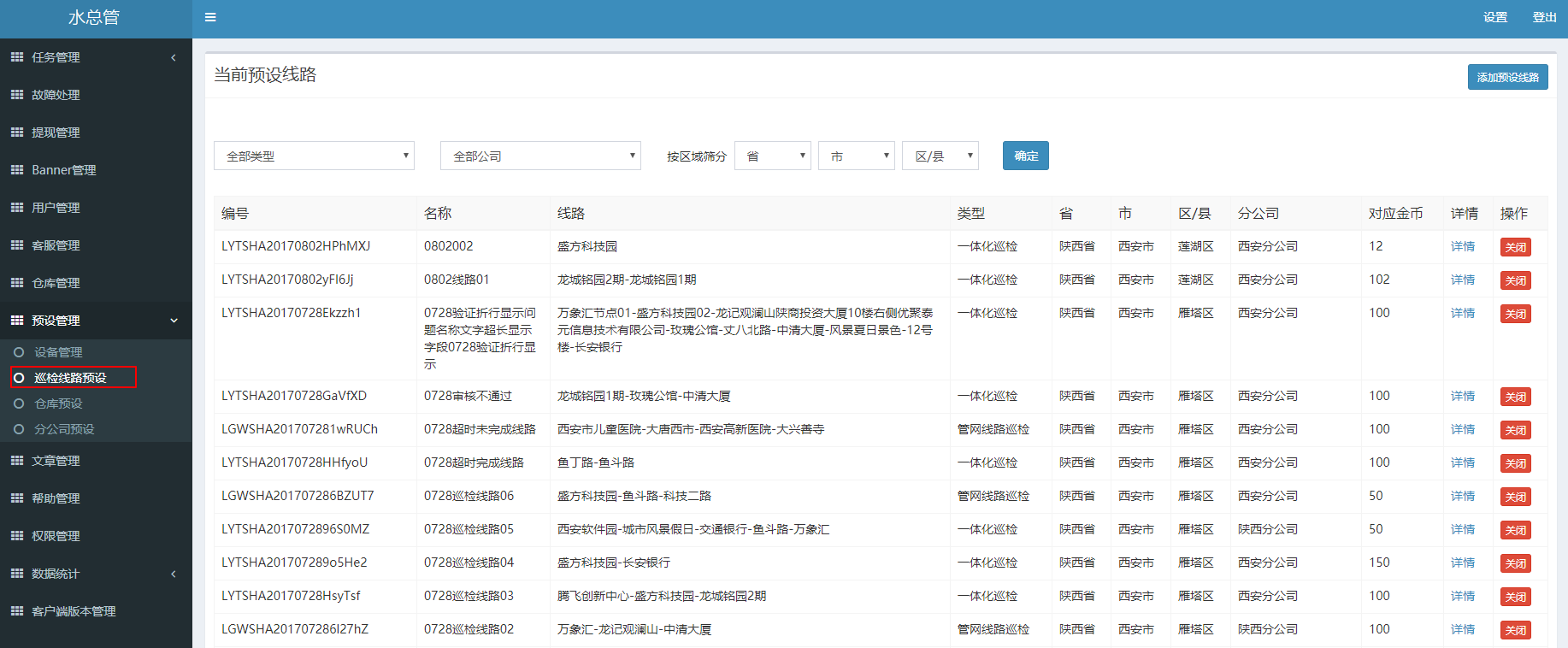This screenshot has width=1568, height=648.
Task: Click the 水总管 site title
Action: click(x=94, y=17)
